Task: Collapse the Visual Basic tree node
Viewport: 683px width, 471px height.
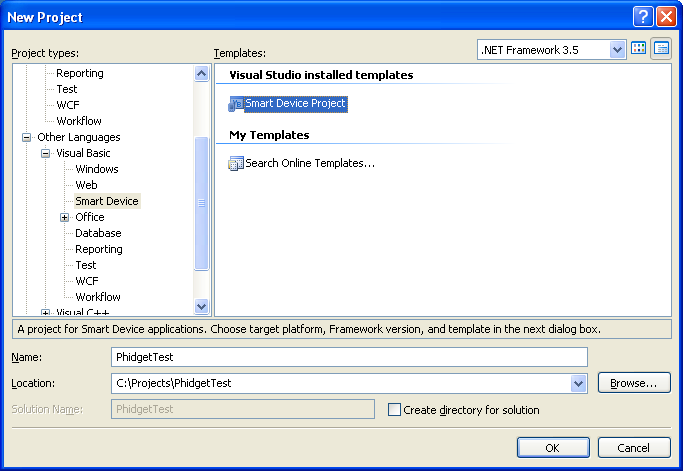Action: pyautogui.click(x=46, y=154)
